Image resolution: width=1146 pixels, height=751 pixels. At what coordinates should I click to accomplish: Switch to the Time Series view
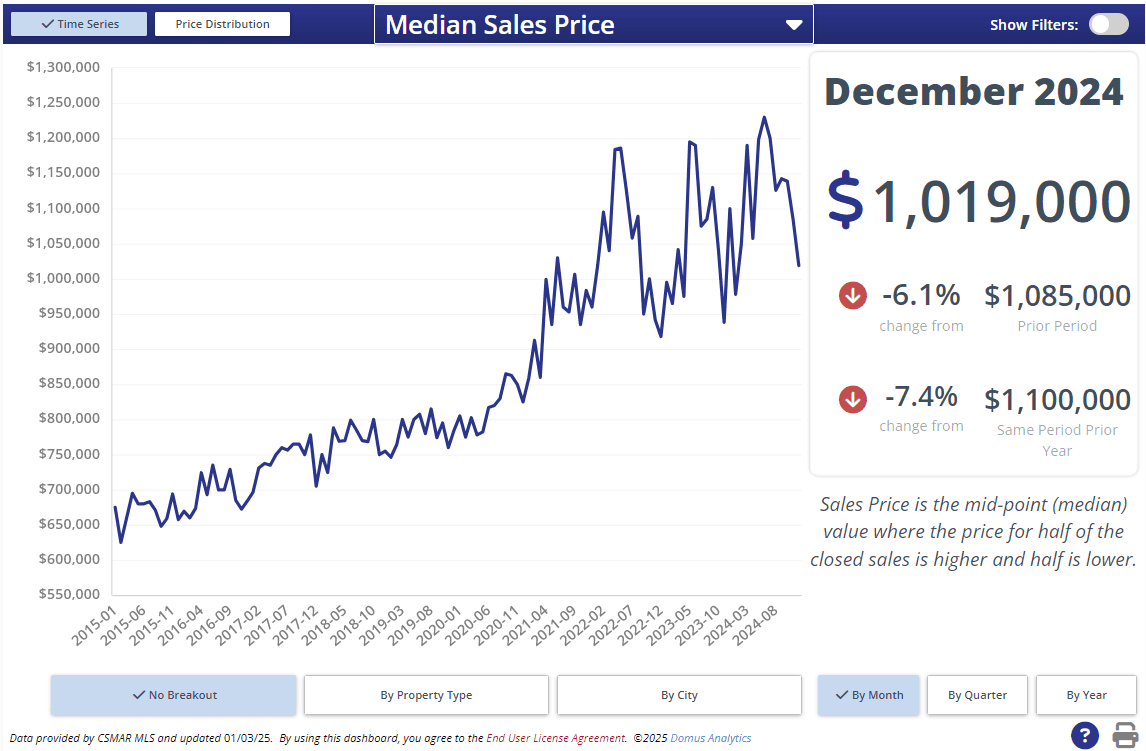[79, 24]
